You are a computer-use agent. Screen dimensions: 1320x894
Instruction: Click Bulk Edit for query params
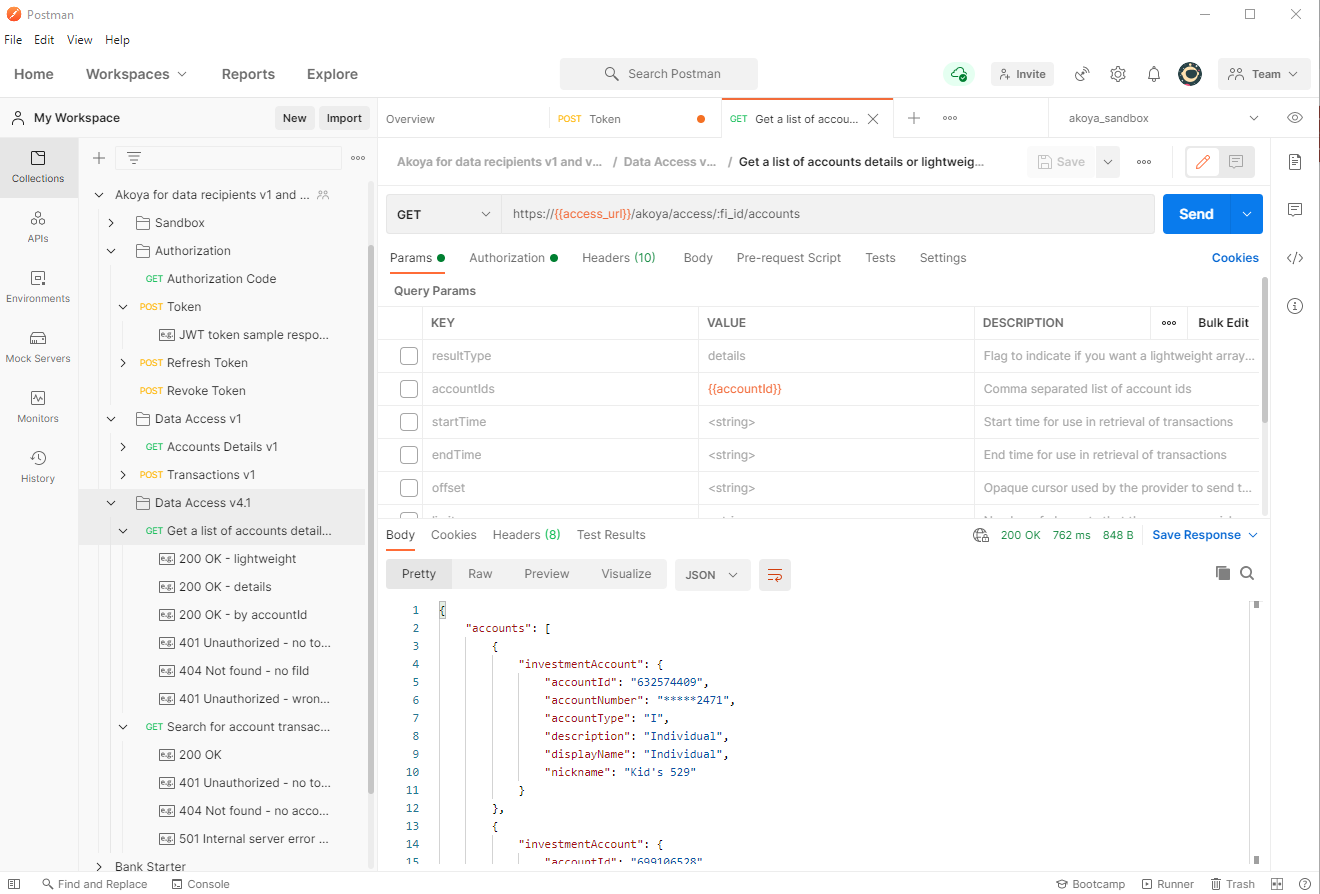[1223, 323]
